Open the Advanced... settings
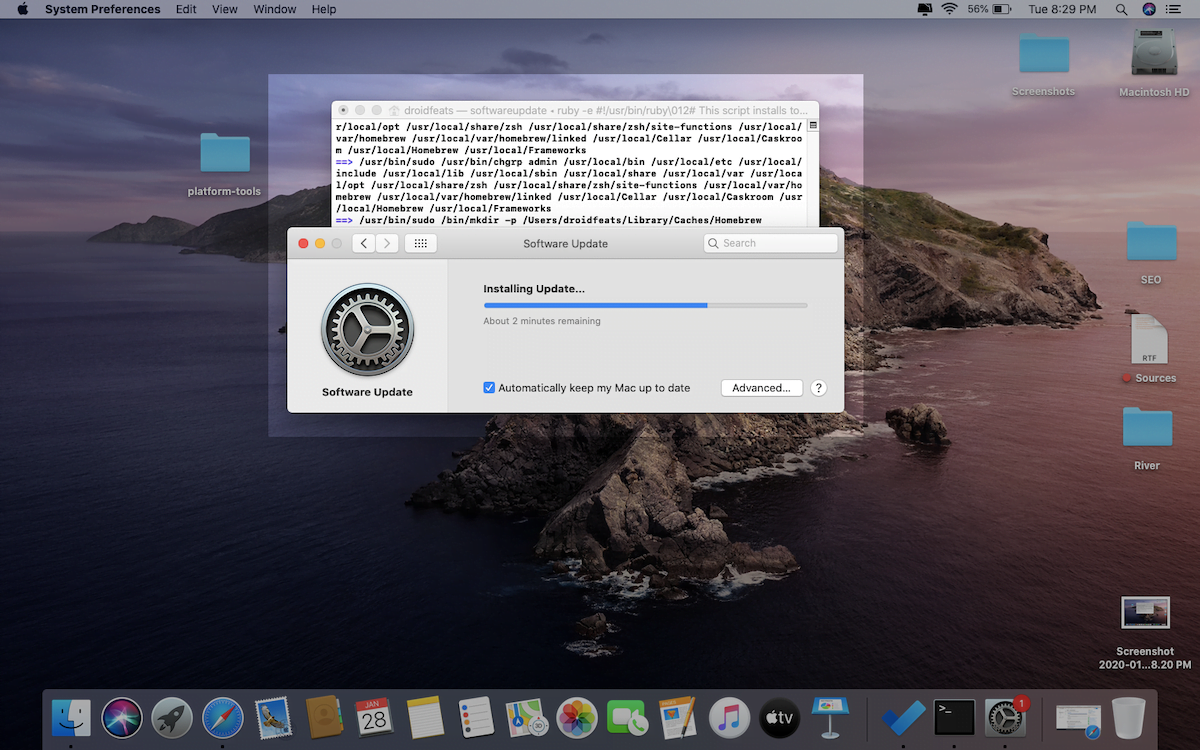The image size is (1200, 750). 762,387
